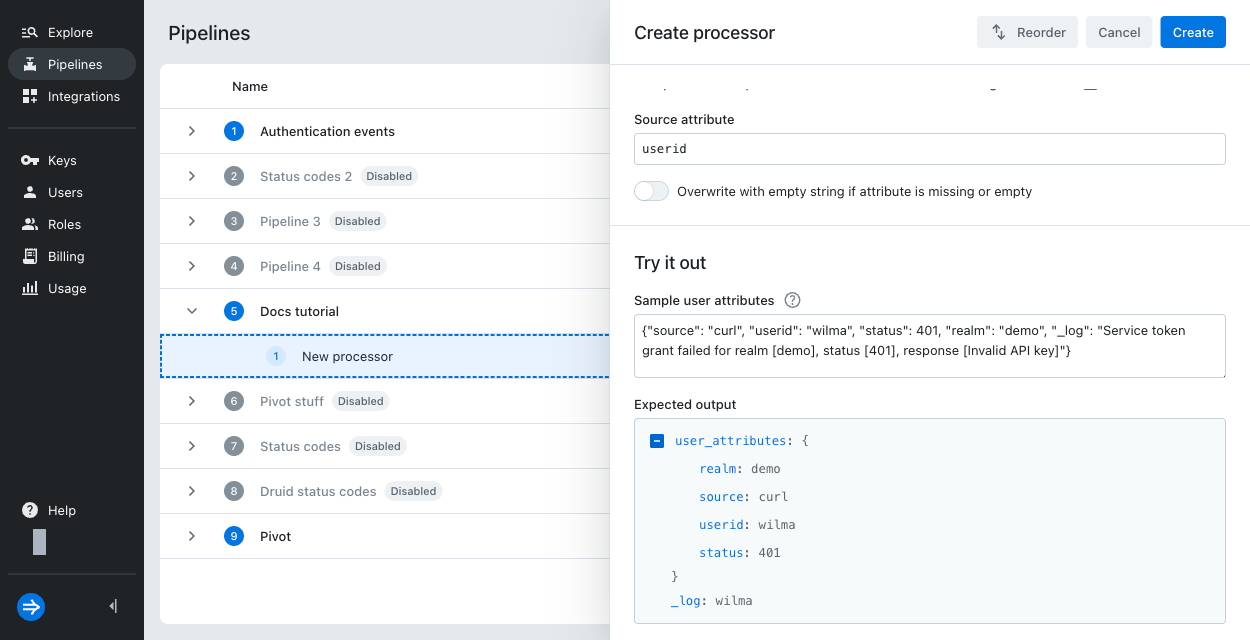Image resolution: width=1250 pixels, height=640 pixels.
Task: Open the Usage page icon
Action: pos(31,288)
